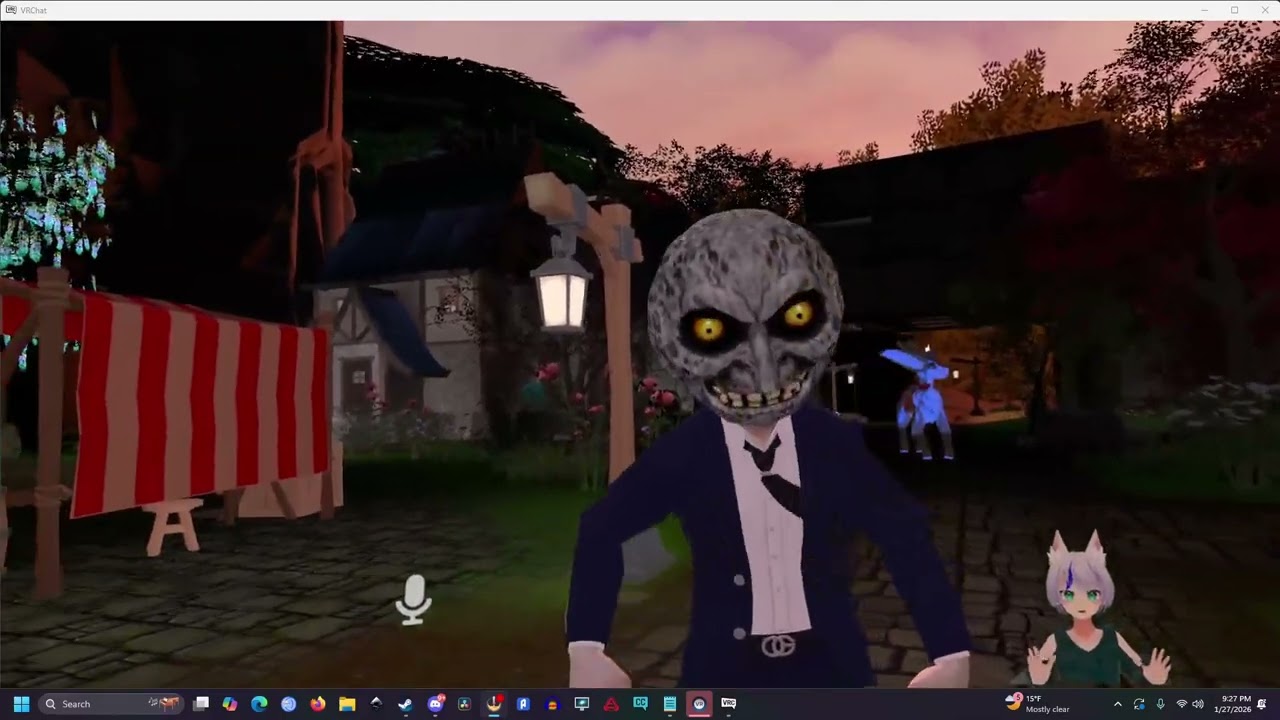Screen dimensions: 1280x720
Task: Click the microphone icon in the VRChat view
Action: coord(413,600)
